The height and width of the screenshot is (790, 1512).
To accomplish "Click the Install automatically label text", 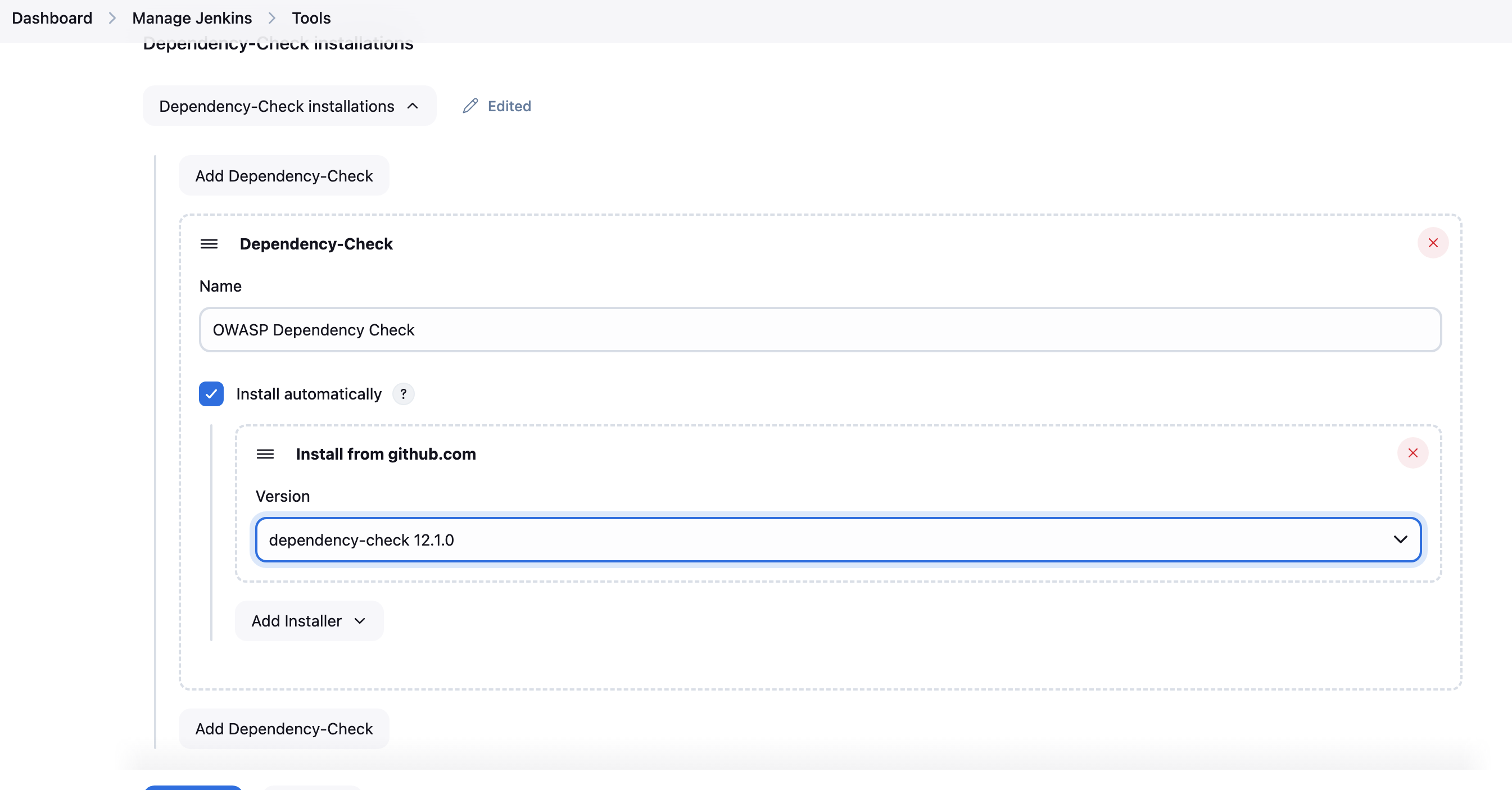I will coord(309,394).
